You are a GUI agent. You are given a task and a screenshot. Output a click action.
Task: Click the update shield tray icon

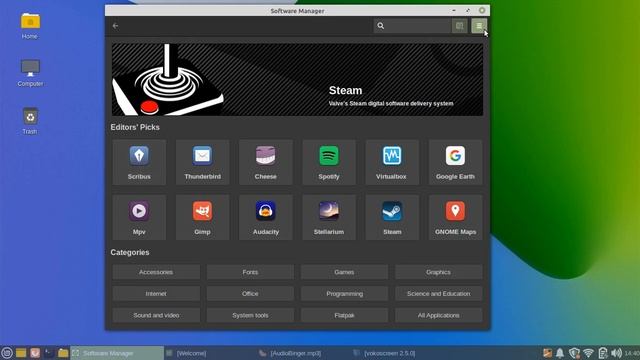(x=574, y=353)
